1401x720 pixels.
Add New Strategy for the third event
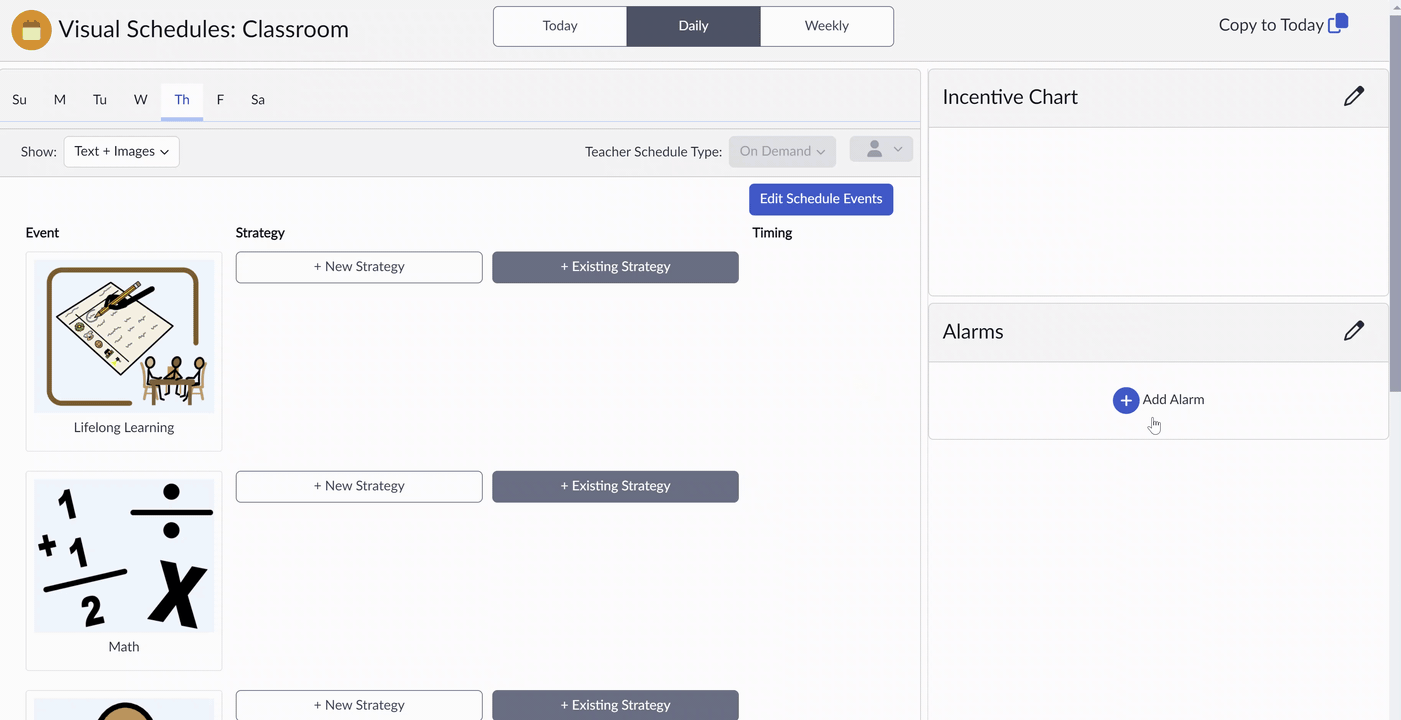359,704
